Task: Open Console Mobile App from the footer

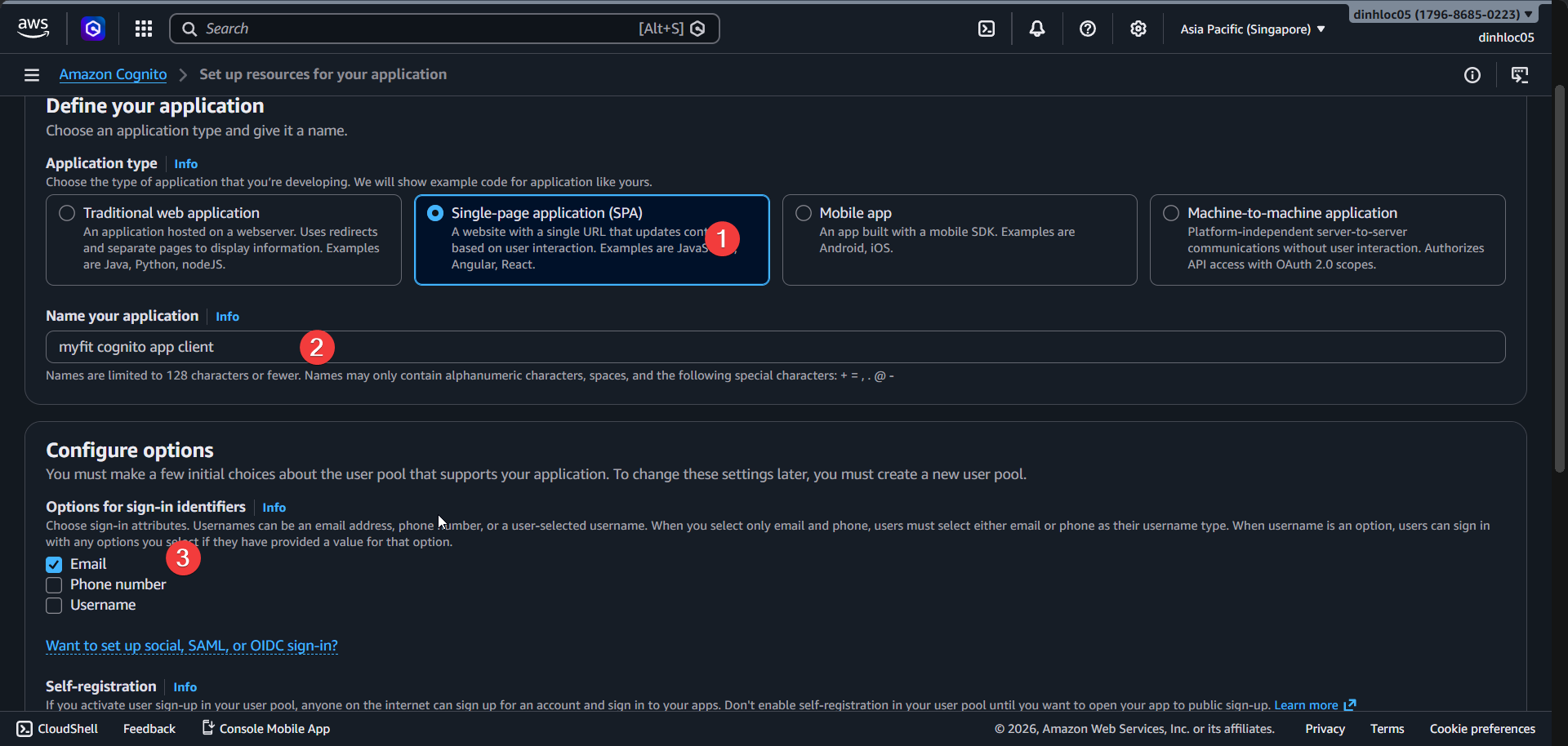Action: 265,728
